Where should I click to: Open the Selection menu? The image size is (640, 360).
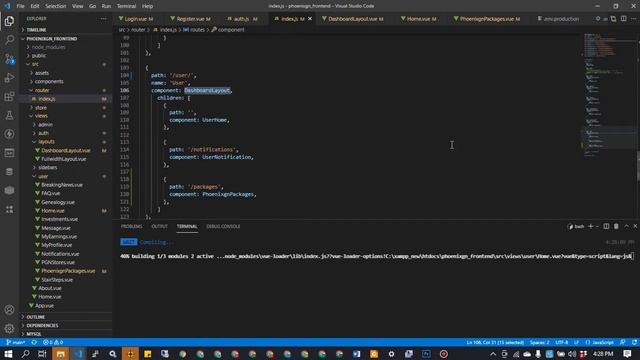point(56,6)
